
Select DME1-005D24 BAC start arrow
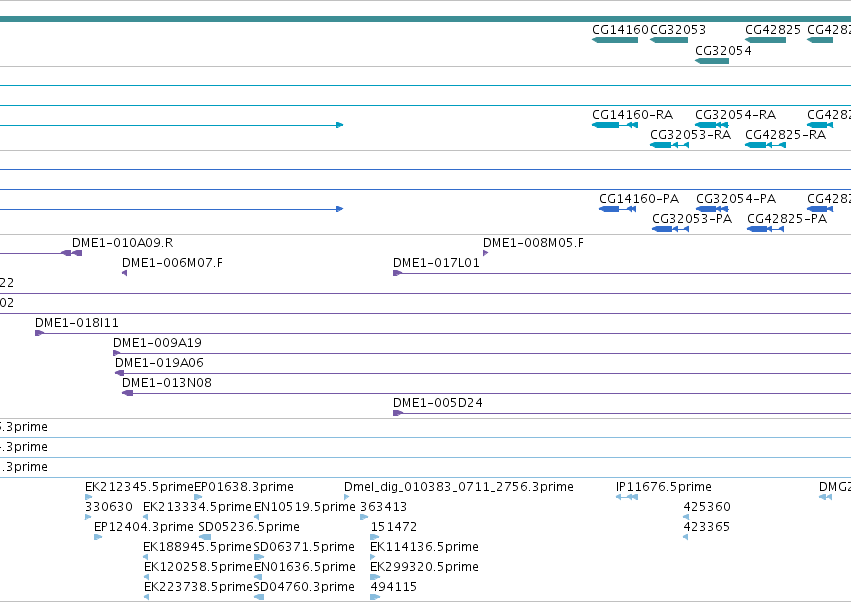[398, 413]
